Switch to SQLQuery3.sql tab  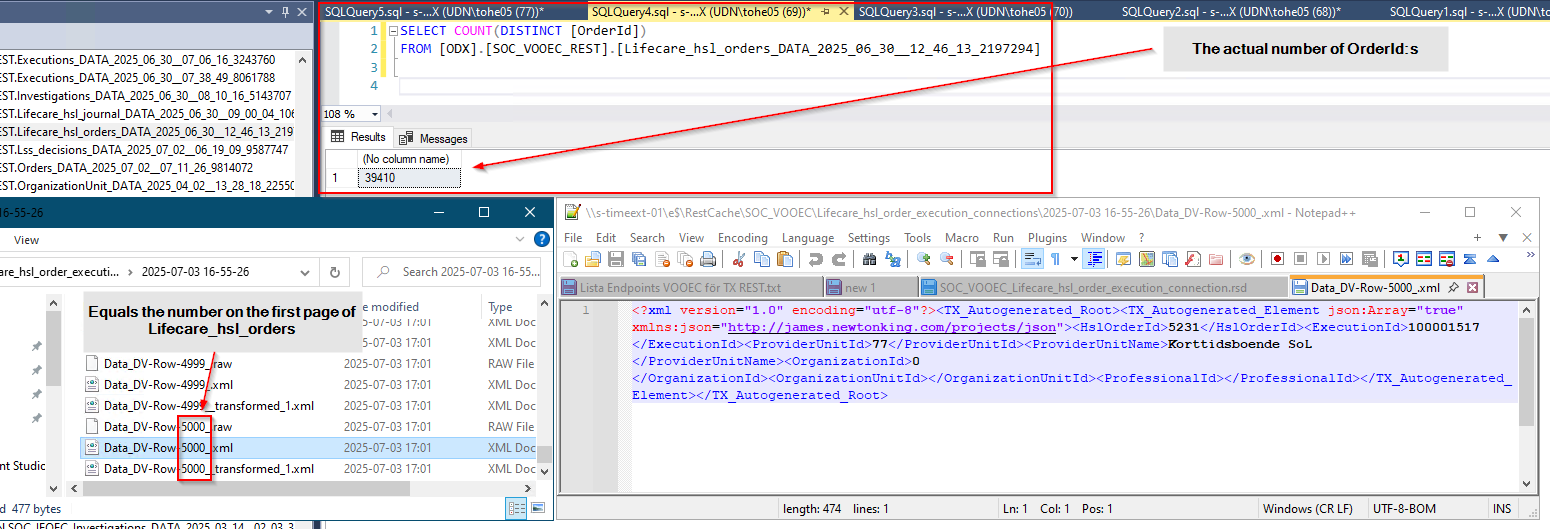pyautogui.click(x=965, y=12)
